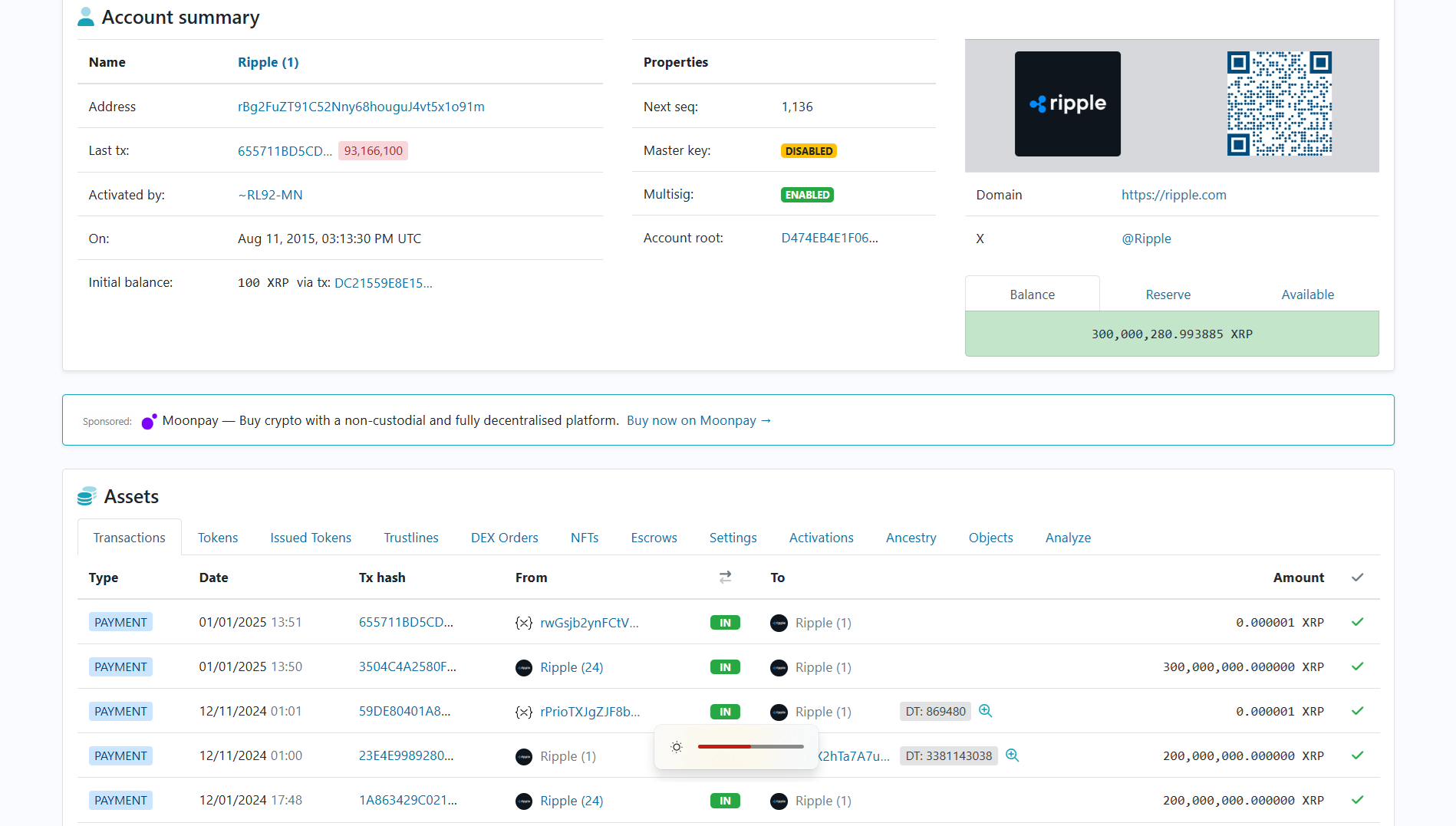Viewport: 1456px width, 826px height.
Task: Click success checkmark on 1A863429C021 row
Action: 1357,800
